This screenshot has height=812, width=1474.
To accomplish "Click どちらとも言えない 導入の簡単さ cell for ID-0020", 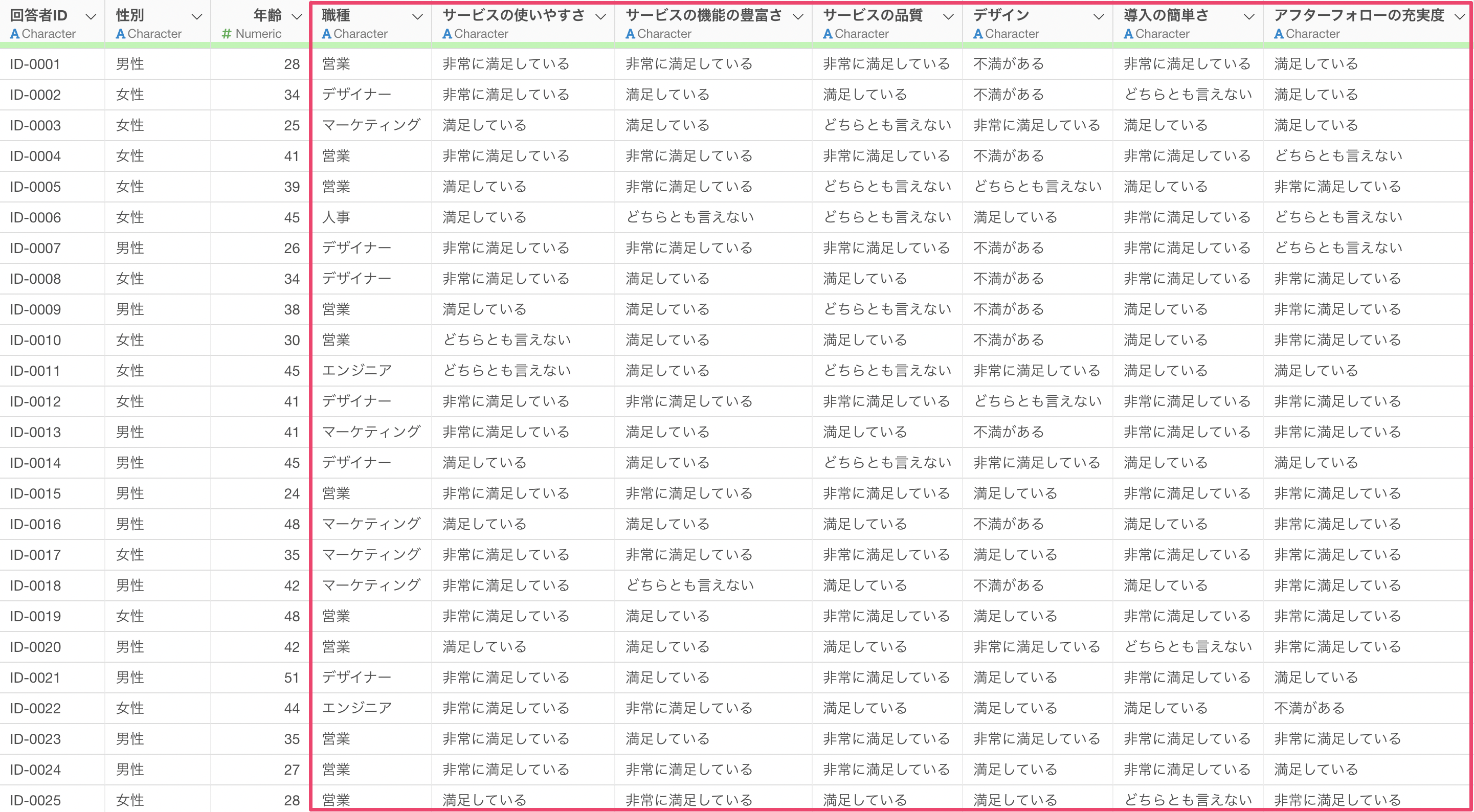I will pos(1188,647).
